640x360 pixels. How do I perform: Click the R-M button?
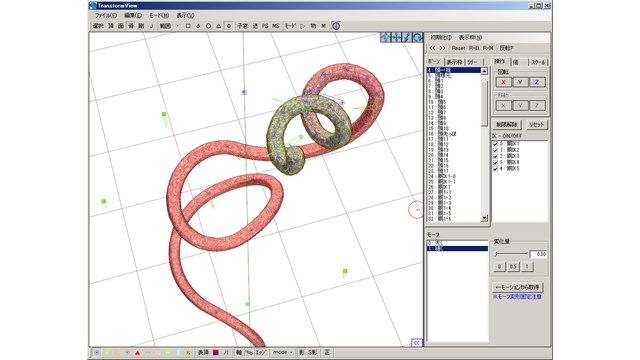(488, 48)
